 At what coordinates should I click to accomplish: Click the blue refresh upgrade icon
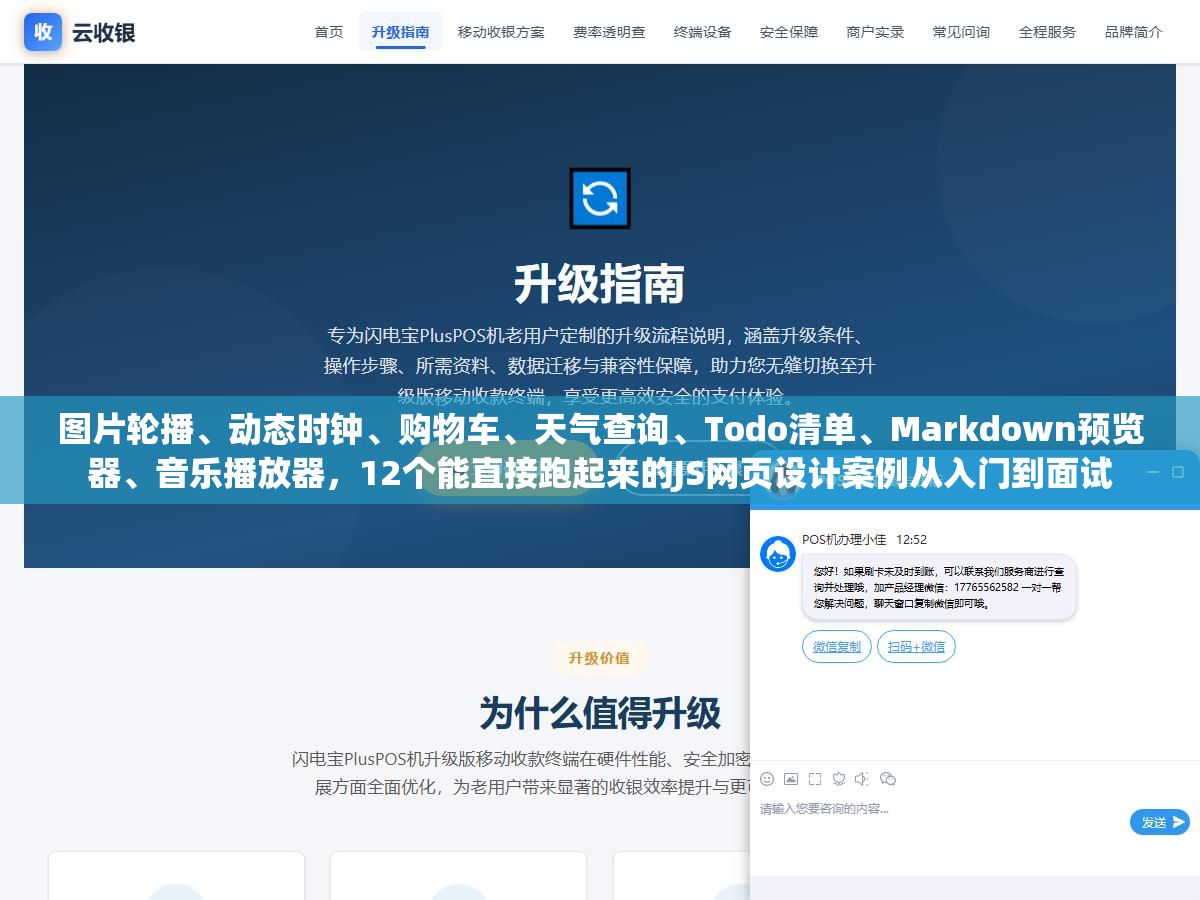[600, 198]
